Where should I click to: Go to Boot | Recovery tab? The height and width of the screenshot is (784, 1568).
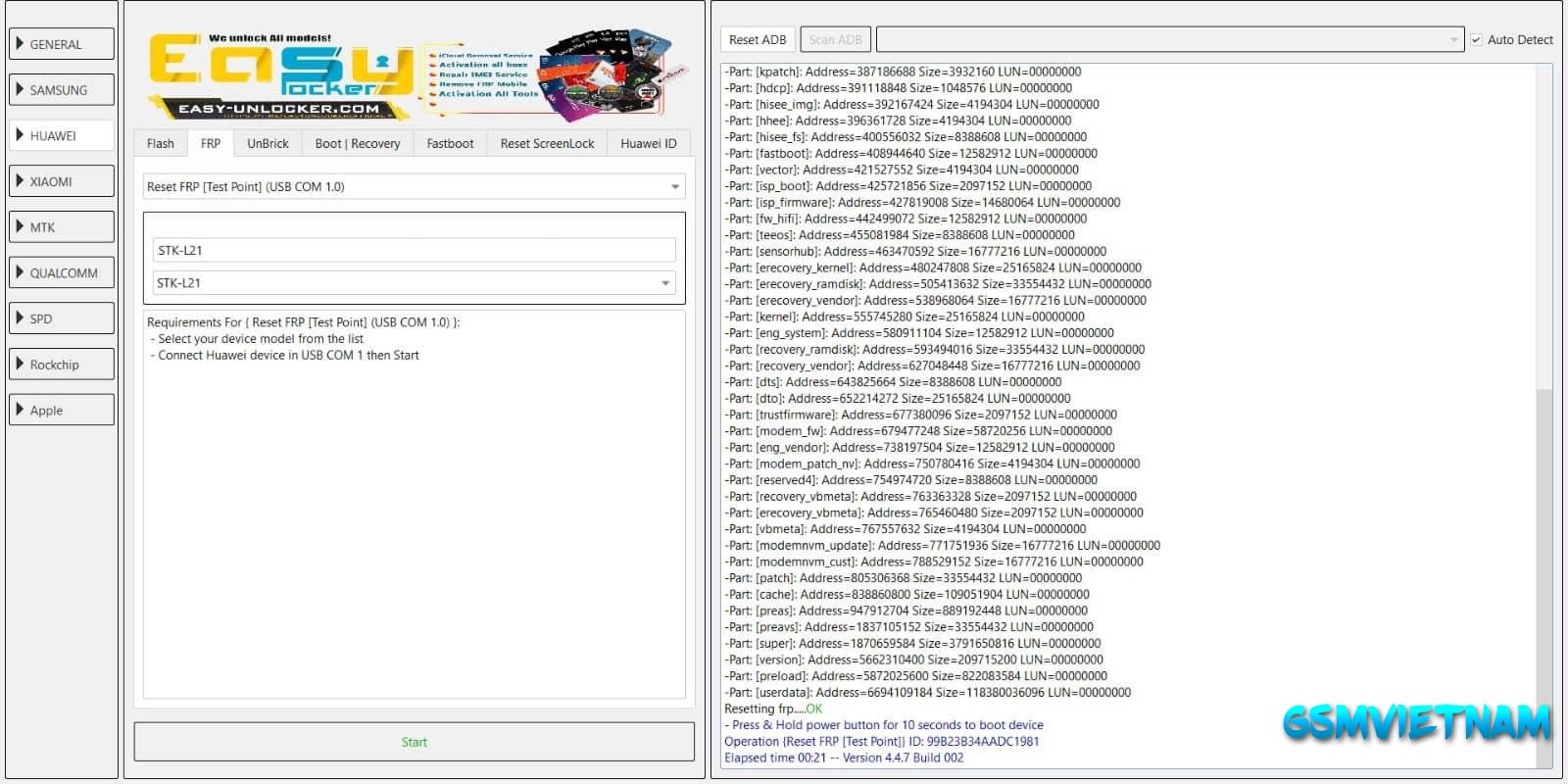click(x=358, y=143)
